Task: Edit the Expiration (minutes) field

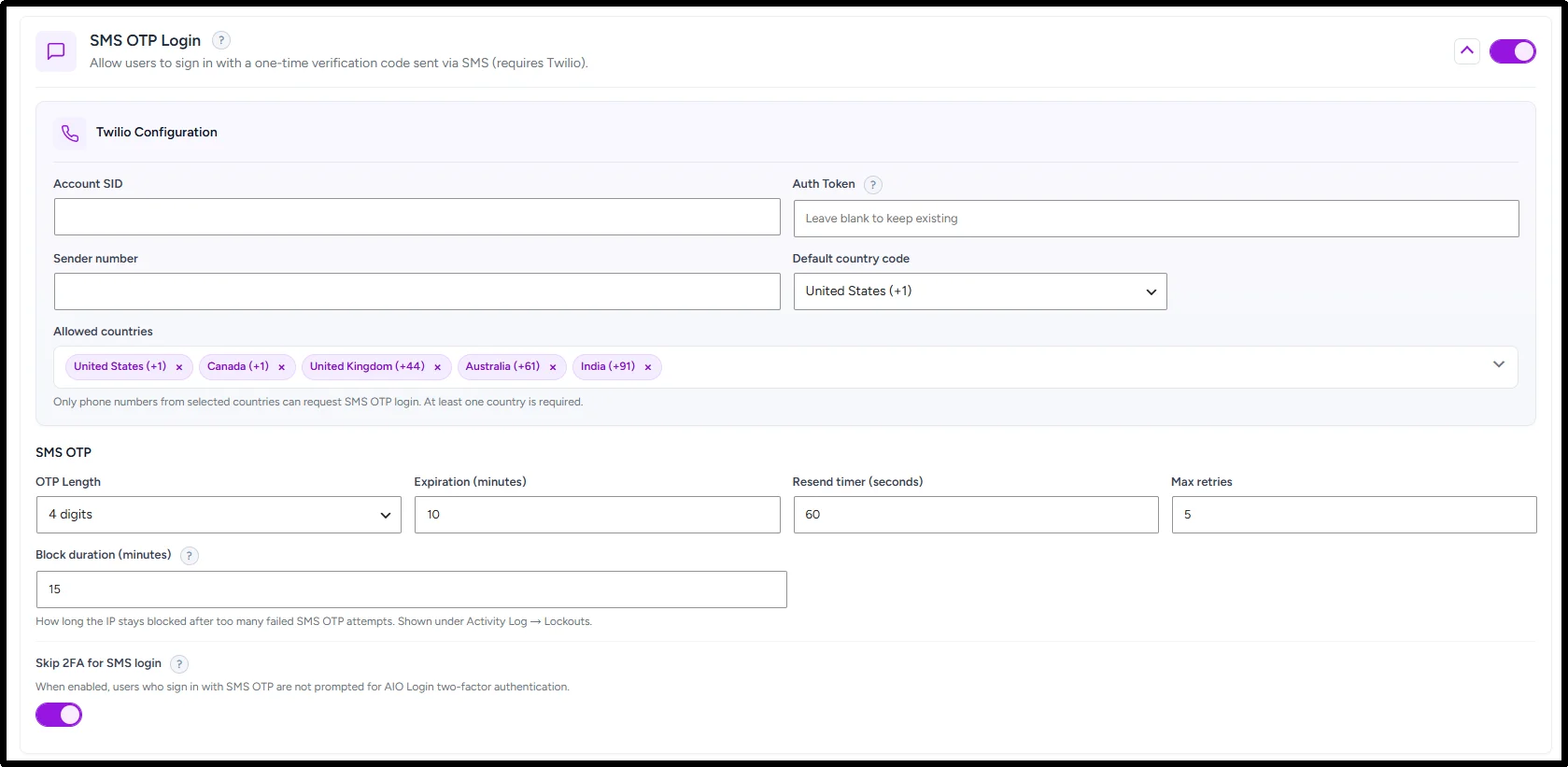Action: (x=597, y=515)
